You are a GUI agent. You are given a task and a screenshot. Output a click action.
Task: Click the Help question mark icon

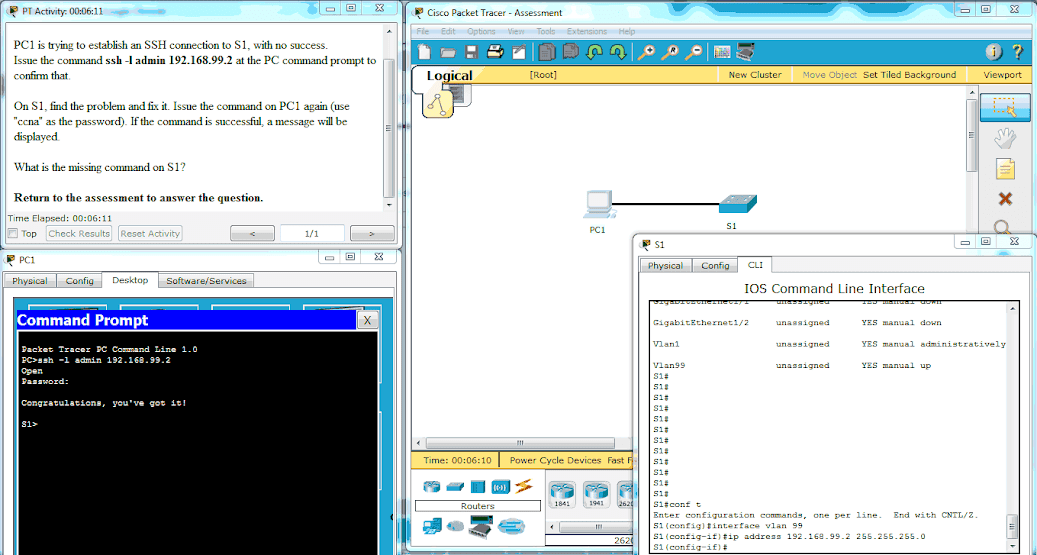coord(1017,52)
